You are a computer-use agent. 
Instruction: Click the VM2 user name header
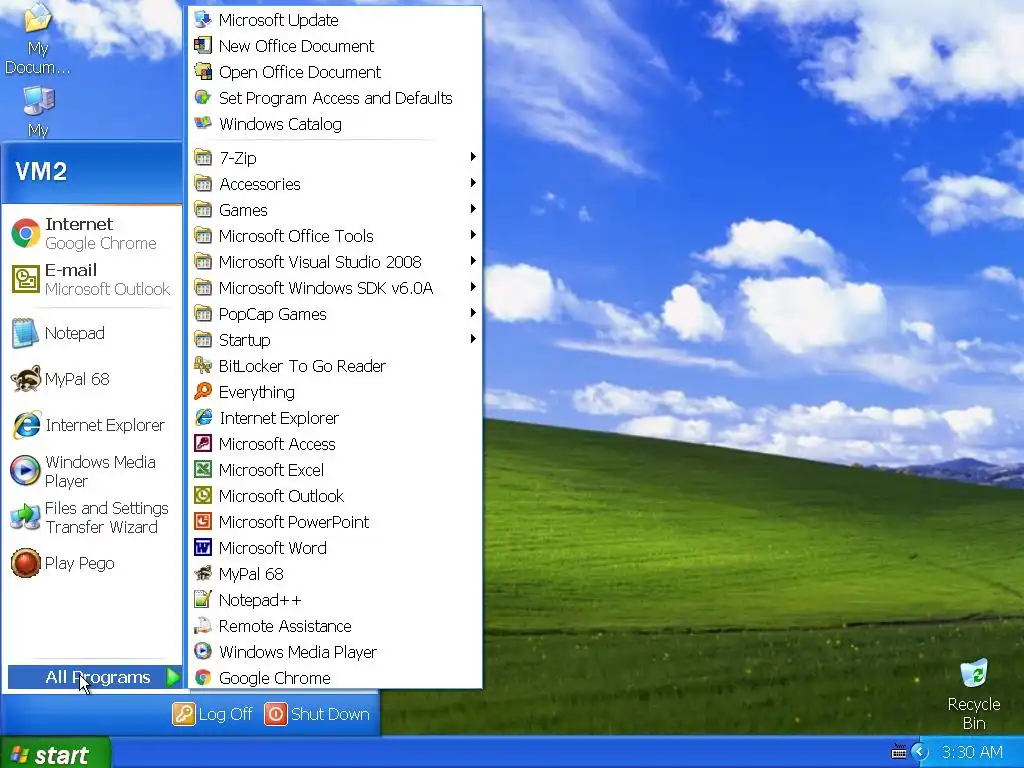click(40, 171)
